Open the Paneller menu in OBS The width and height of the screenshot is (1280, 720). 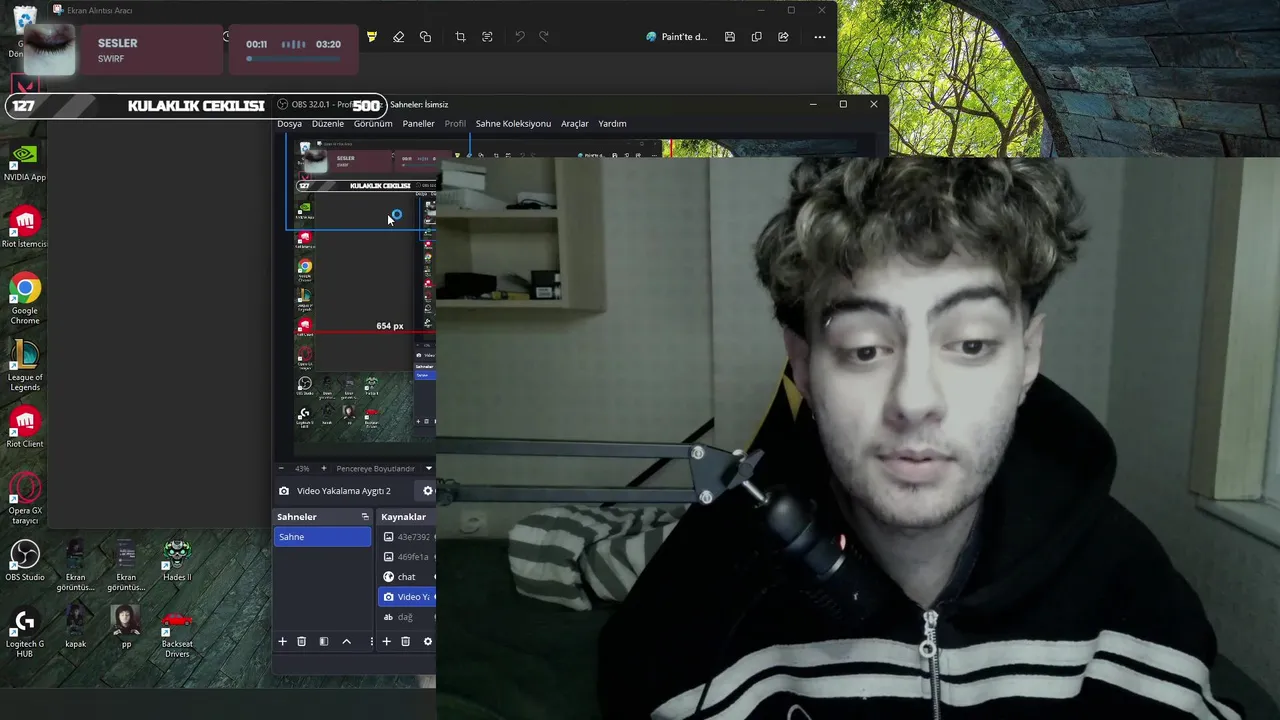tap(418, 124)
